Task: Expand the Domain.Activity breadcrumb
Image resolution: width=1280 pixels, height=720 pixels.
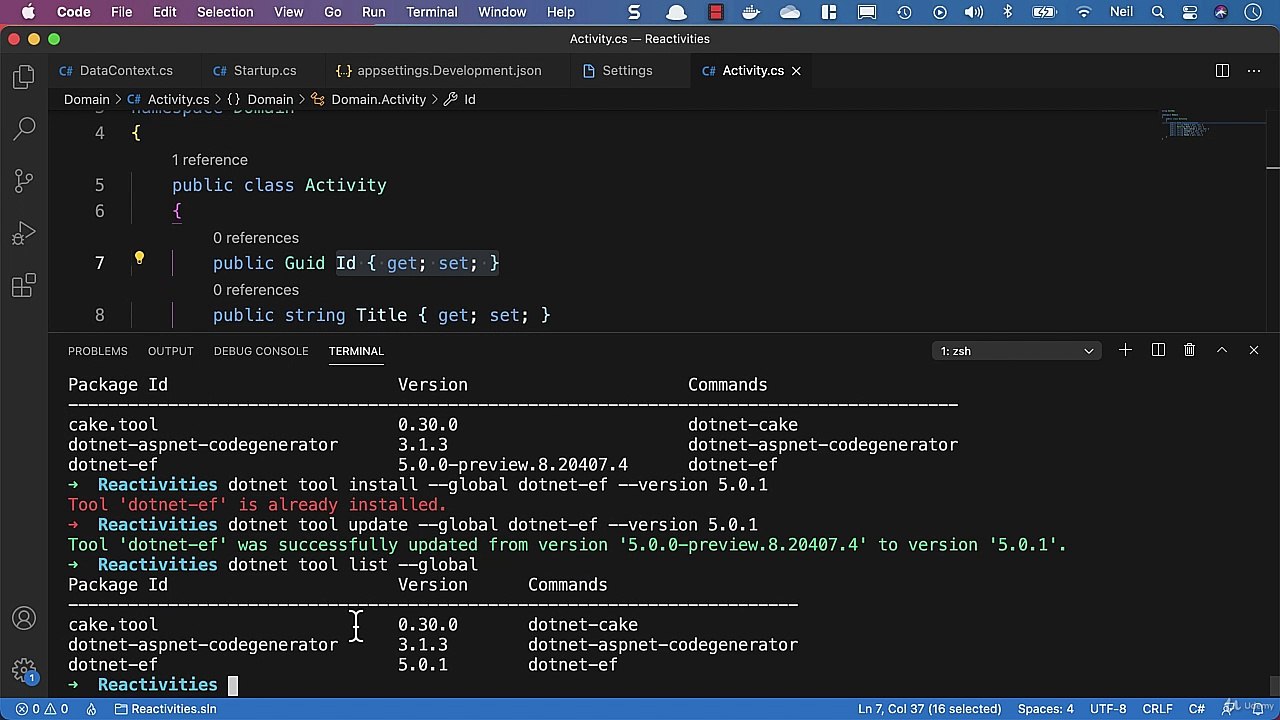Action: pos(369,99)
